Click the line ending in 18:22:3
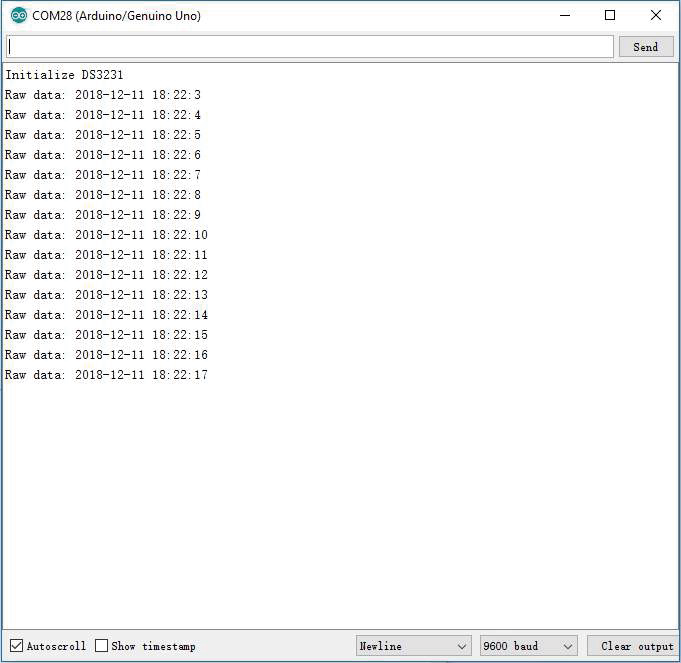 point(103,95)
